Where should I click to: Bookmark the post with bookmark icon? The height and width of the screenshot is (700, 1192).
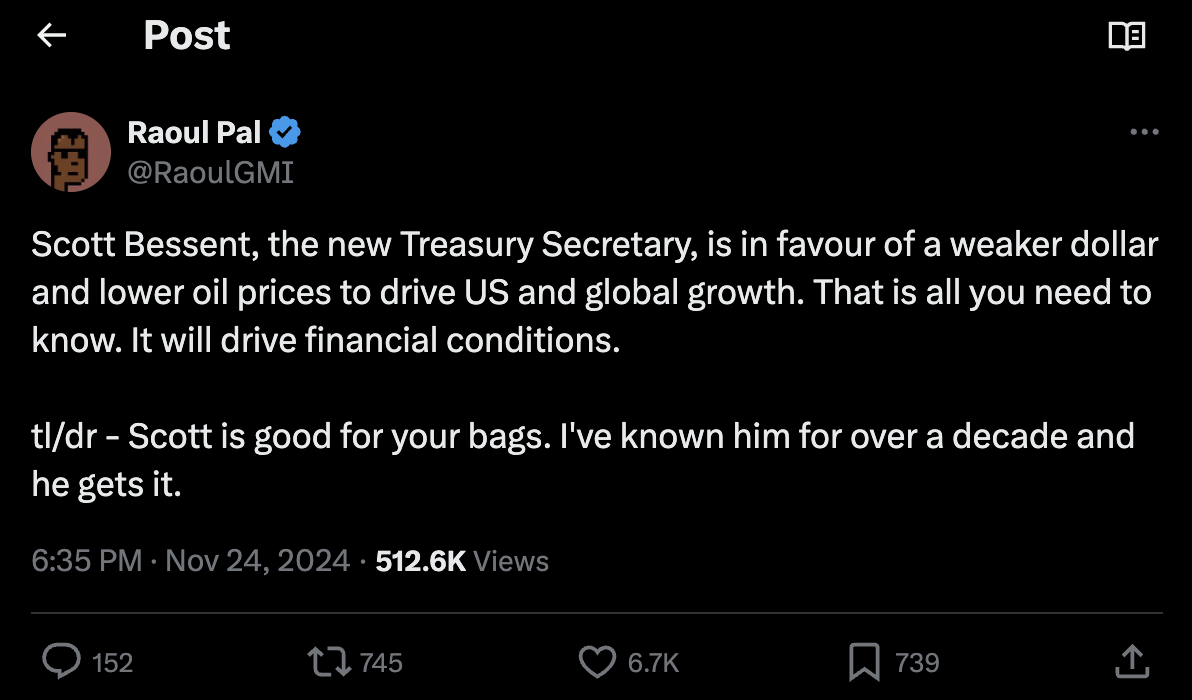point(864,661)
